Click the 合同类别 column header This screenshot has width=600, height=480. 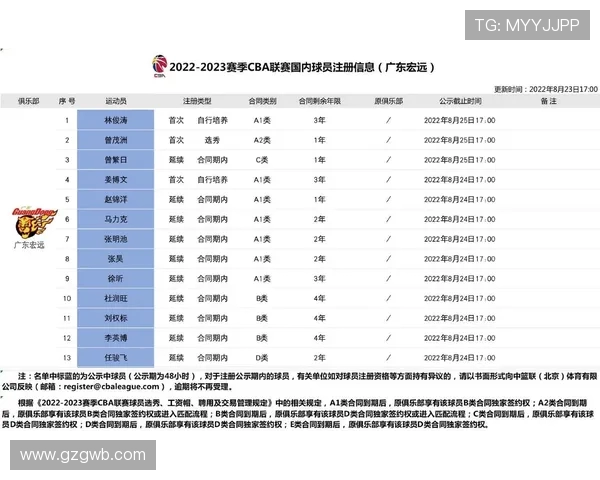262,101
